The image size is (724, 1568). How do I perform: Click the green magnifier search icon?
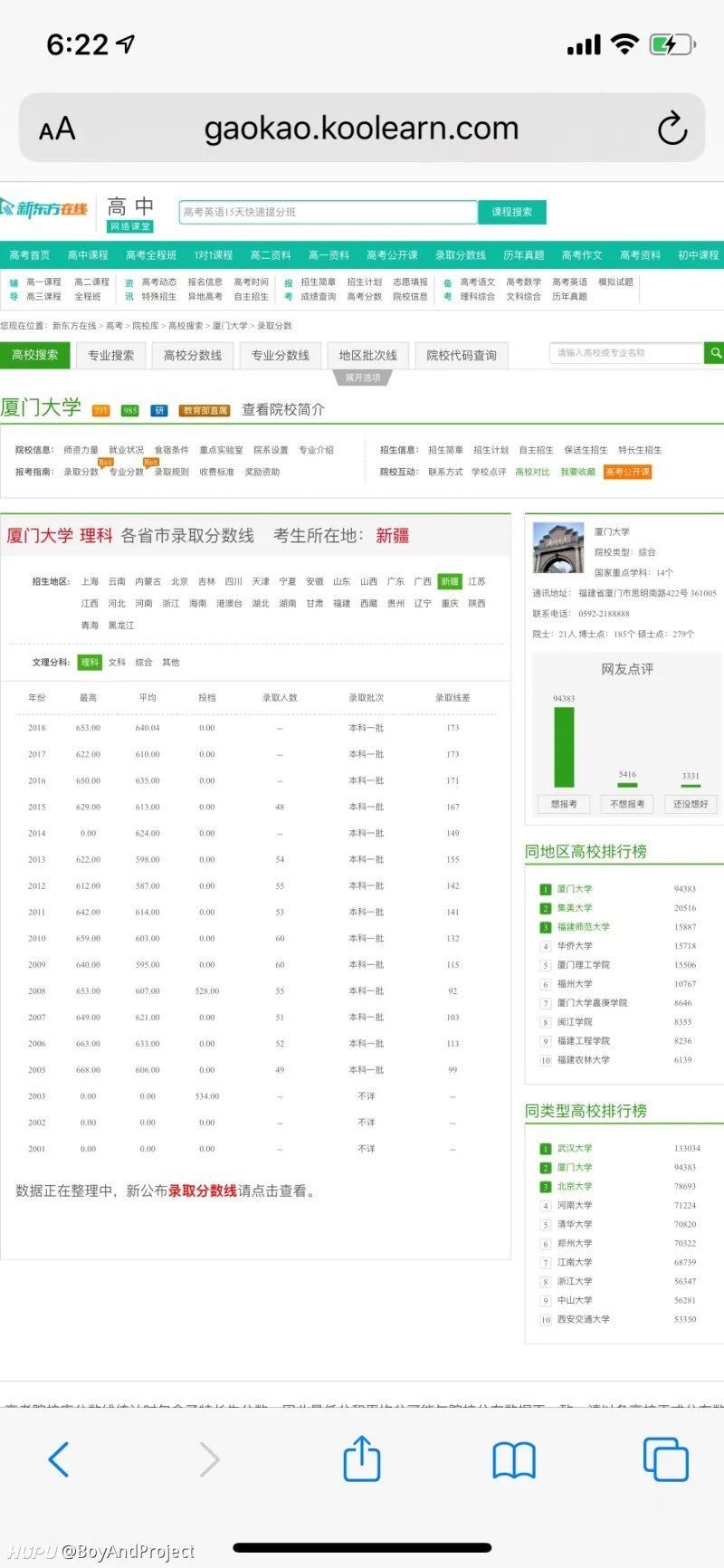pos(714,353)
